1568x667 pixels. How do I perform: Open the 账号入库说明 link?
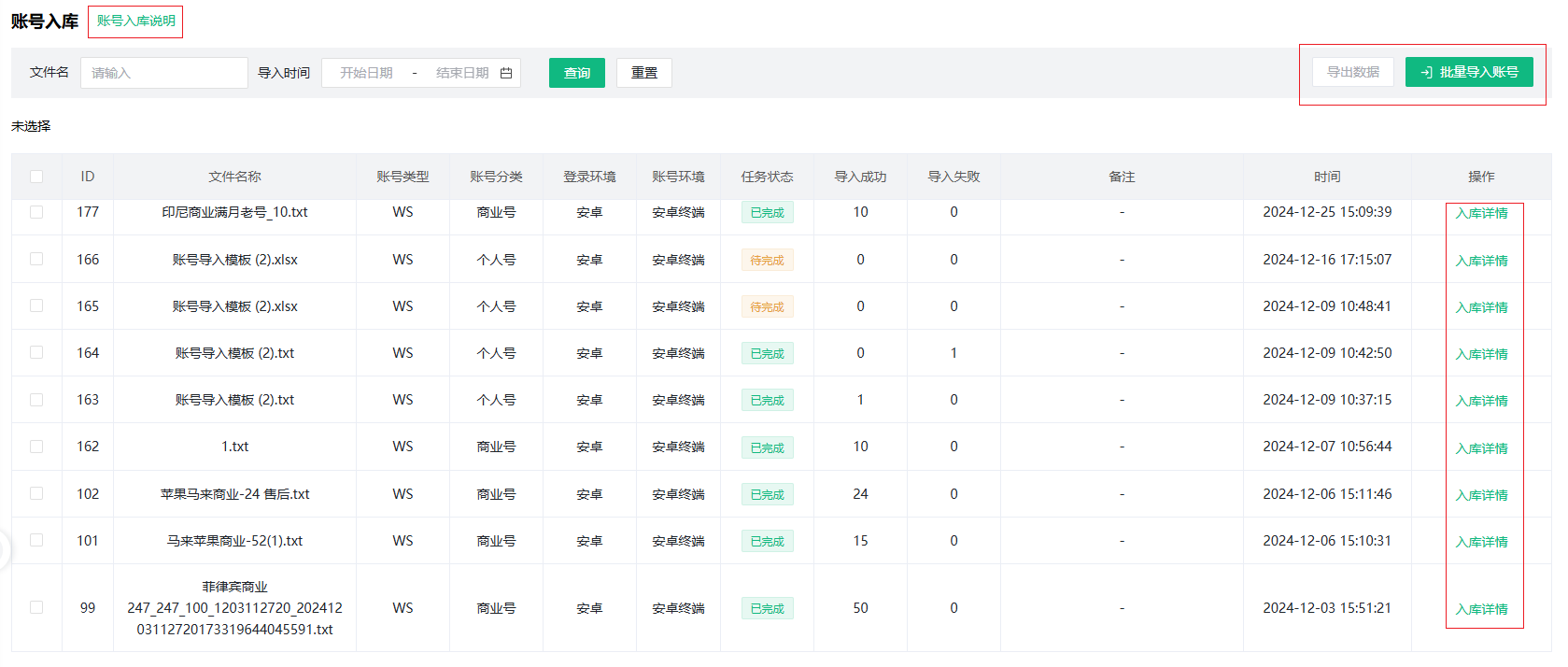point(135,21)
